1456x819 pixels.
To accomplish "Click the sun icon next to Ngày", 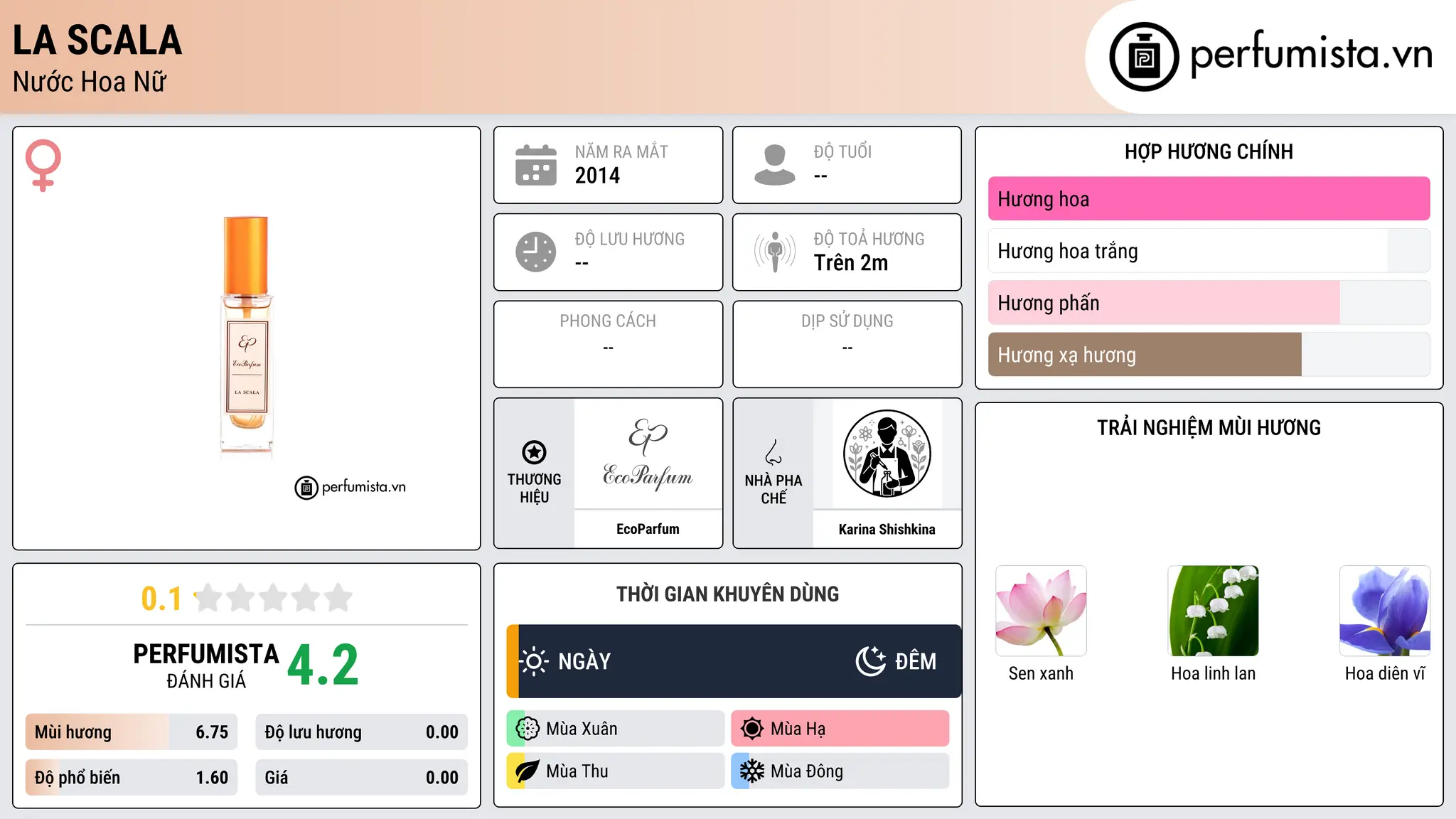I will click(534, 661).
